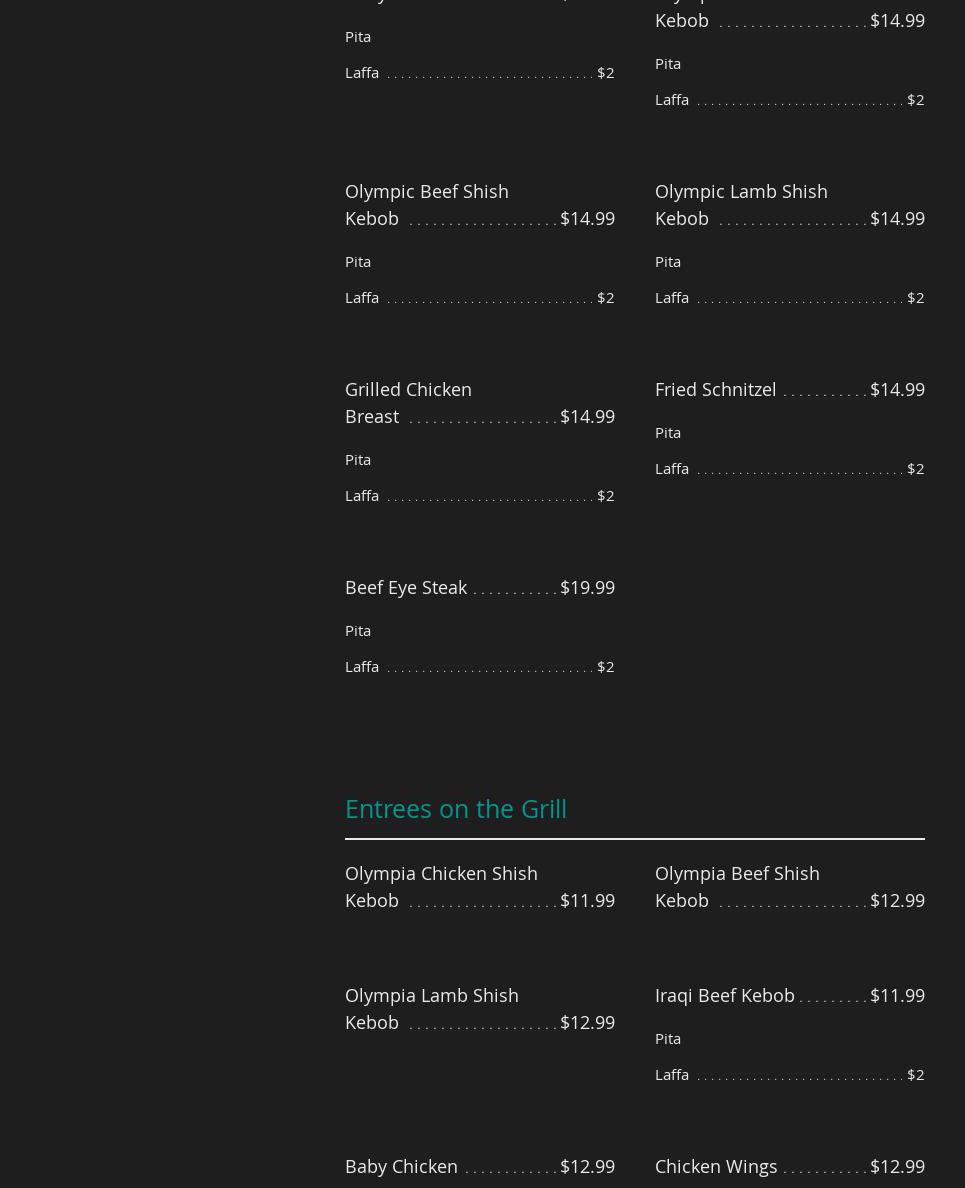Choose Pita under Beef Eye Steak
This screenshot has height=1188, width=965.
[x=358, y=630]
